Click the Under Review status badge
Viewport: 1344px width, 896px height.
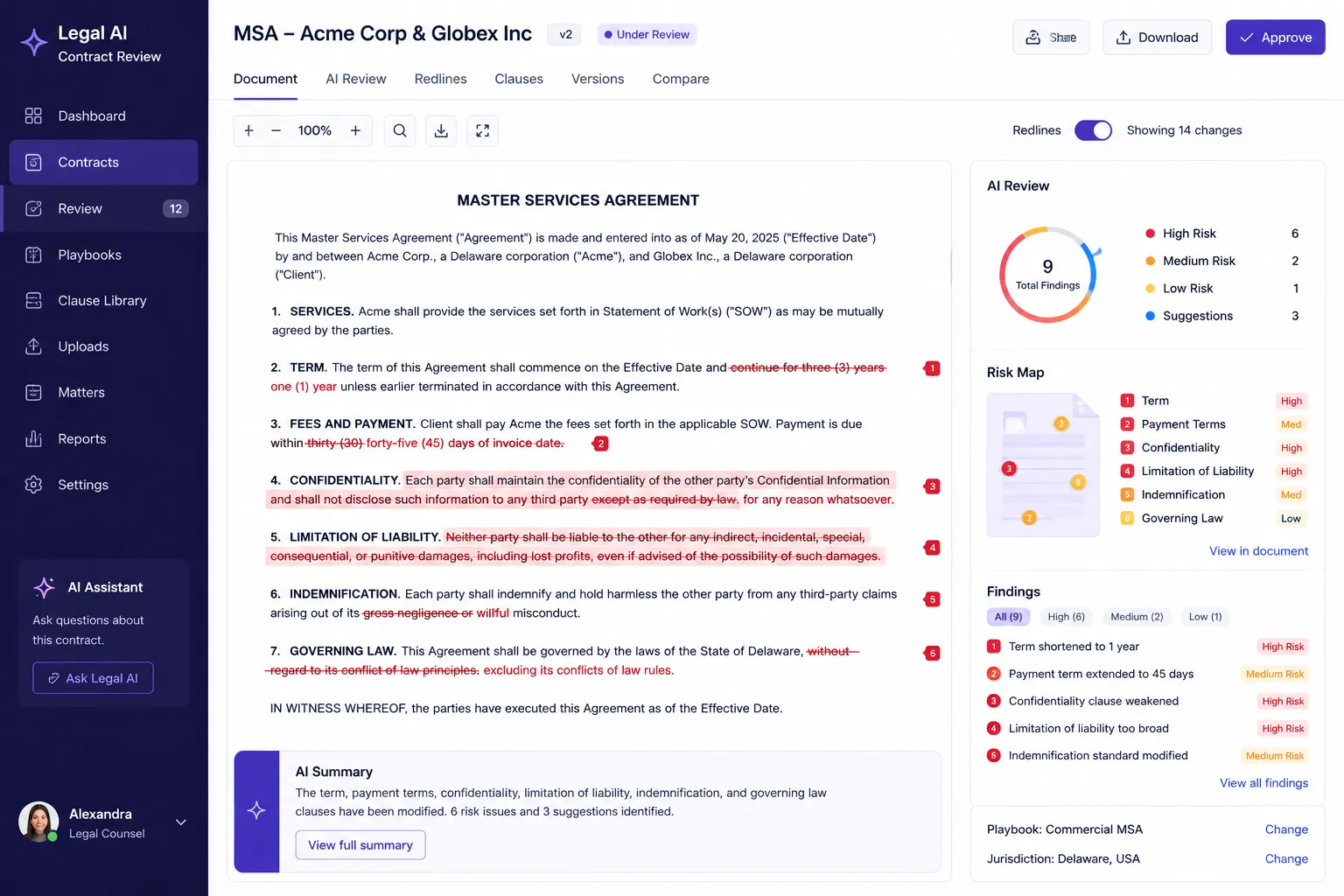pyautogui.click(x=647, y=35)
